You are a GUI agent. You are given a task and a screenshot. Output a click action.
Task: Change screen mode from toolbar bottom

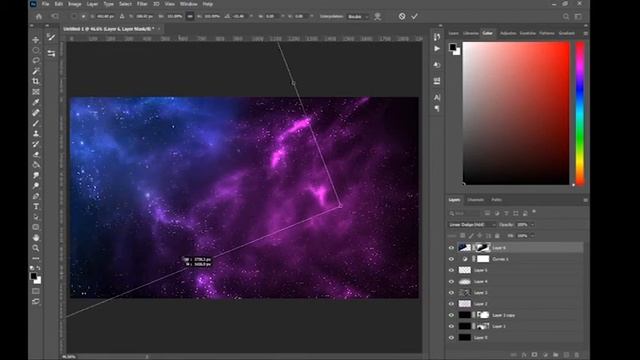36,302
